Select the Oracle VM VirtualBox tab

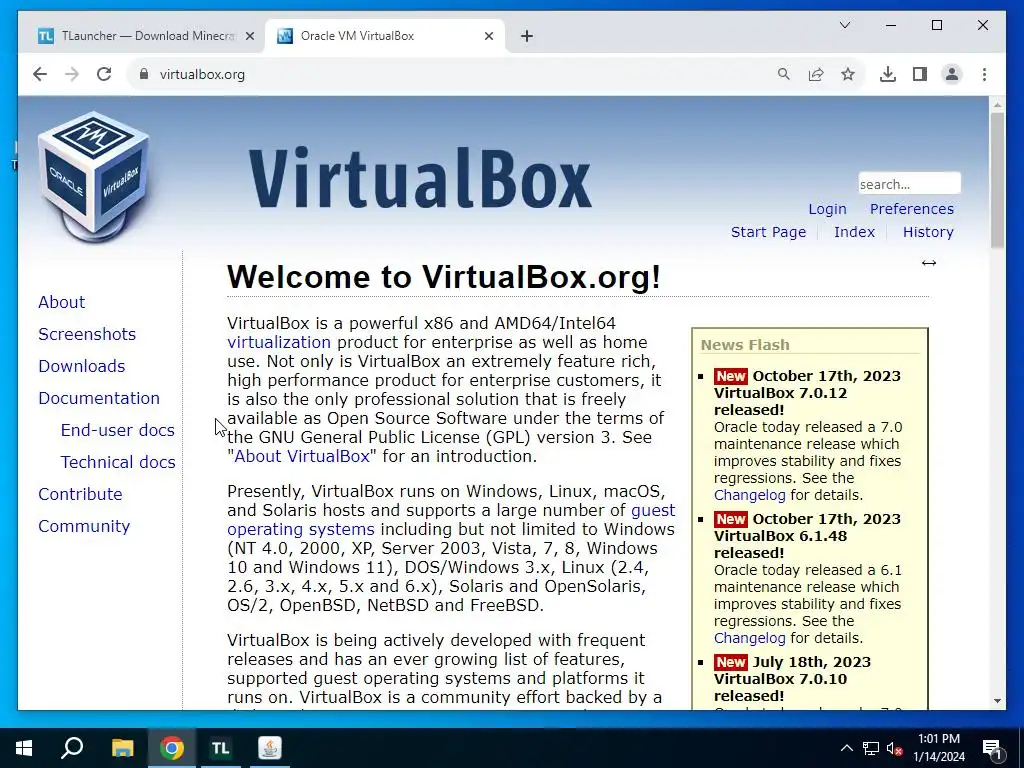[385, 37]
